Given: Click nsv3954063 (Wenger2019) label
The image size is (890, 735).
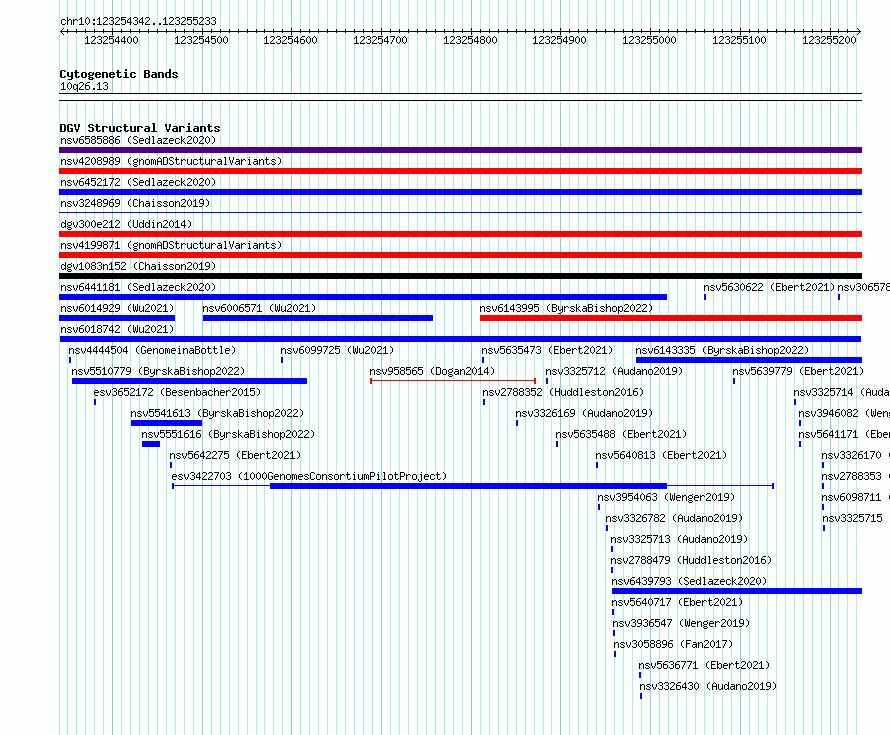Looking at the screenshot, I should (666, 497).
